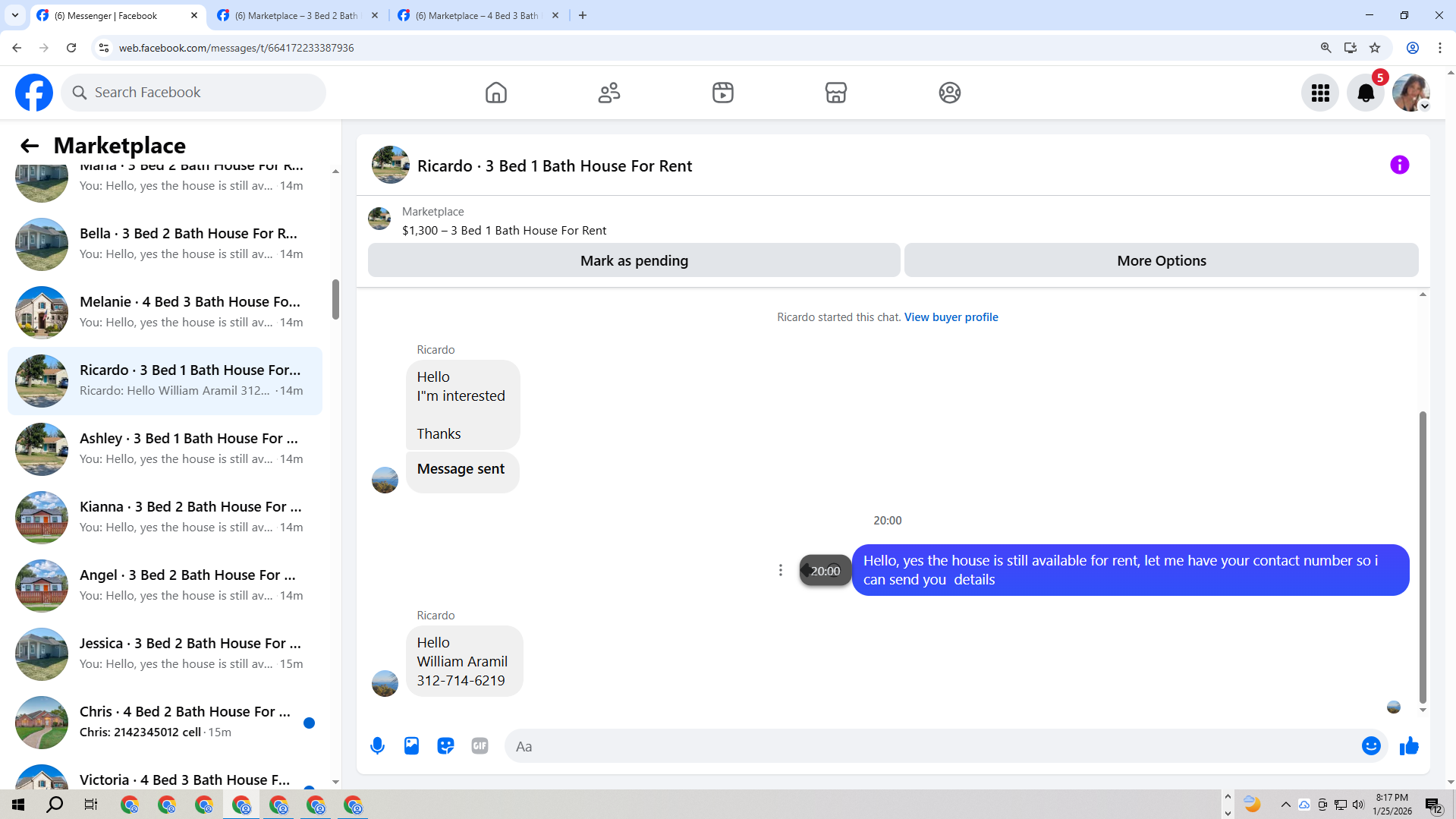Open the browser zoom indicator
Viewport: 1456px width, 819px height.
(1325, 48)
